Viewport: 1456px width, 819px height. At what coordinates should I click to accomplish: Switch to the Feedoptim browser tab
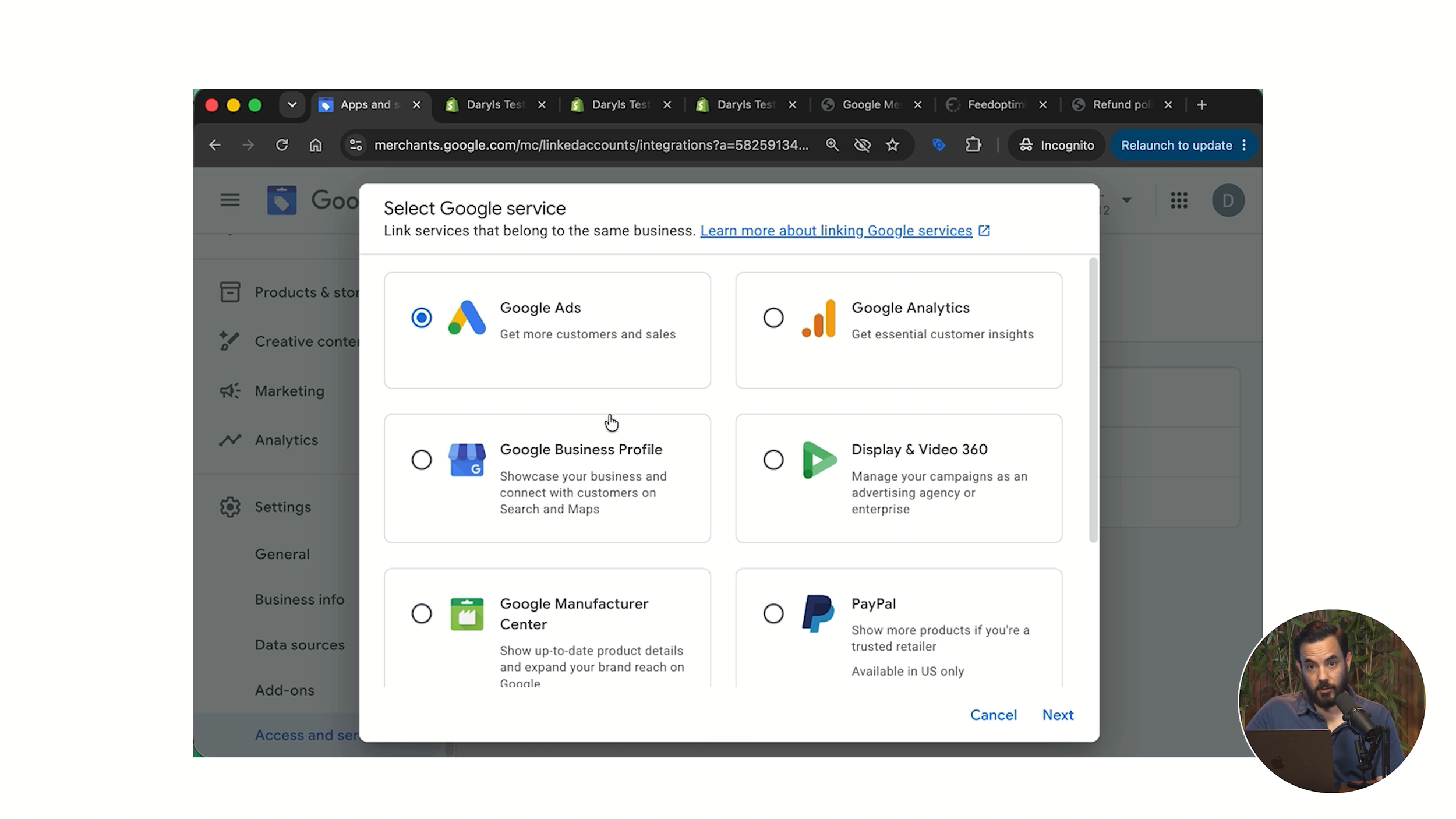pos(996,105)
